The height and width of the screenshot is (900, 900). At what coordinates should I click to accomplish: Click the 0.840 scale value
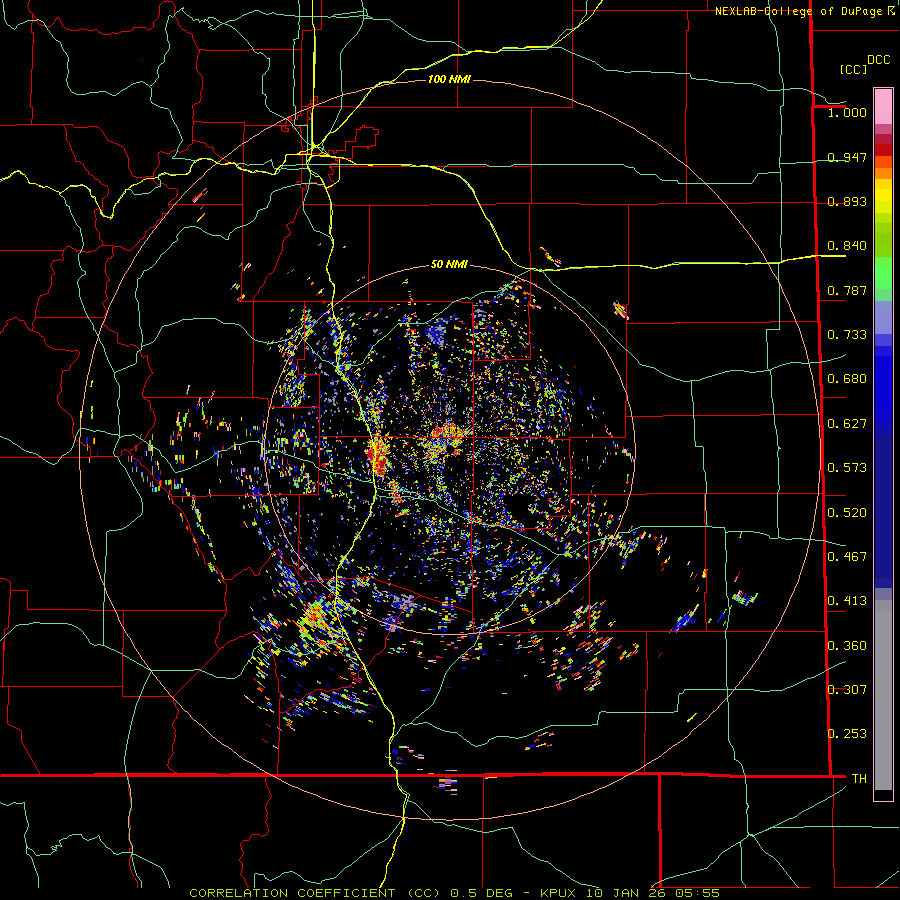(x=847, y=246)
